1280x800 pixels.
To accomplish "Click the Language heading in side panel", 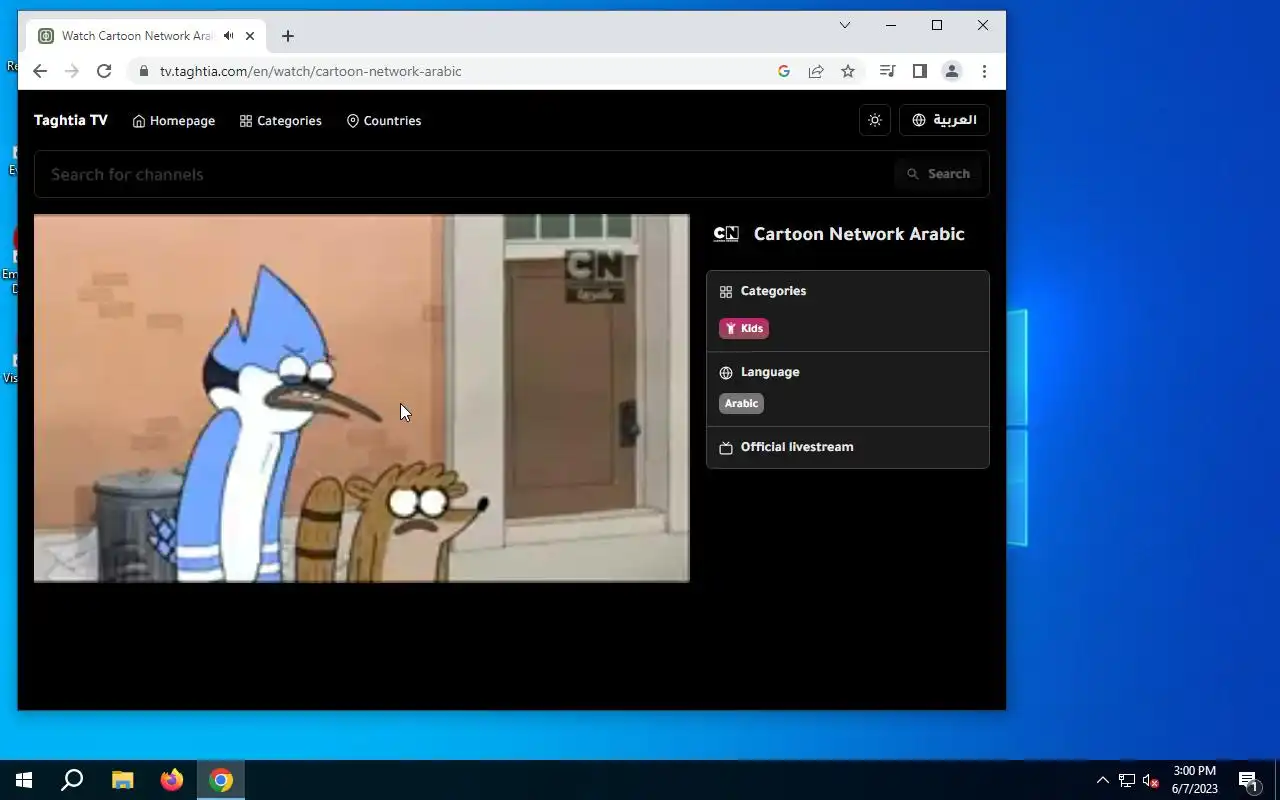I will [x=770, y=372].
